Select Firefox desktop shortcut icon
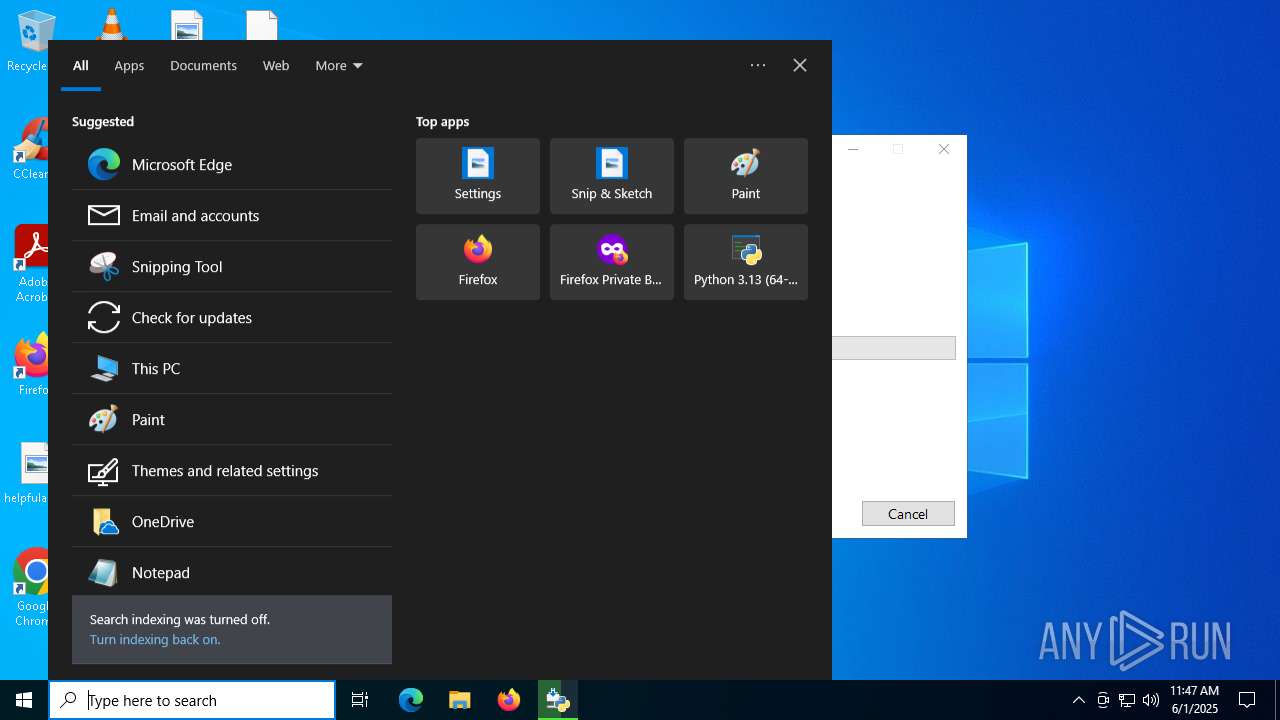Viewport: 1280px width, 720px height. pyautogui.click(x=32, y=366)
